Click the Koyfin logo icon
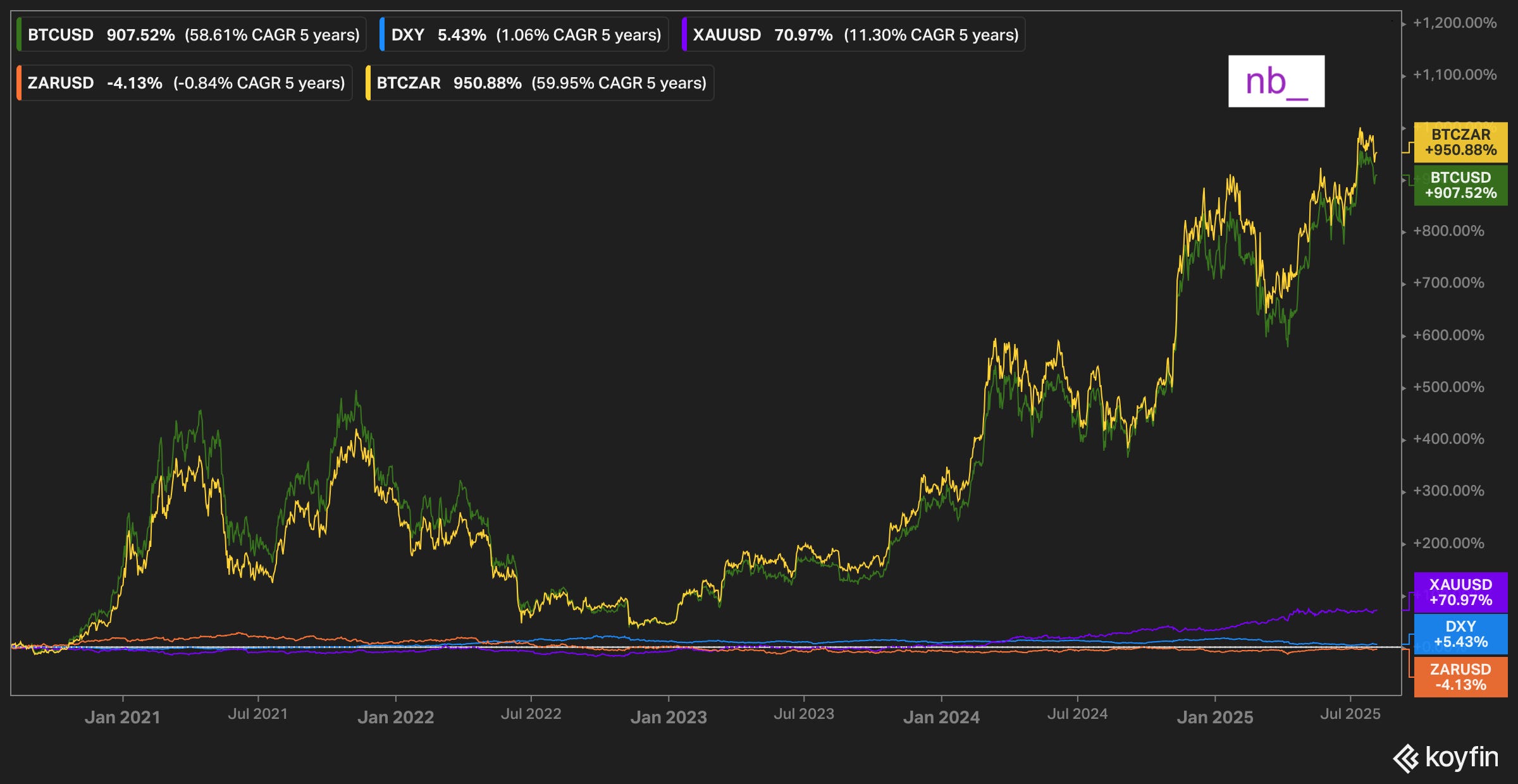The image size is (1518, 784). (x=1406, y=758)
